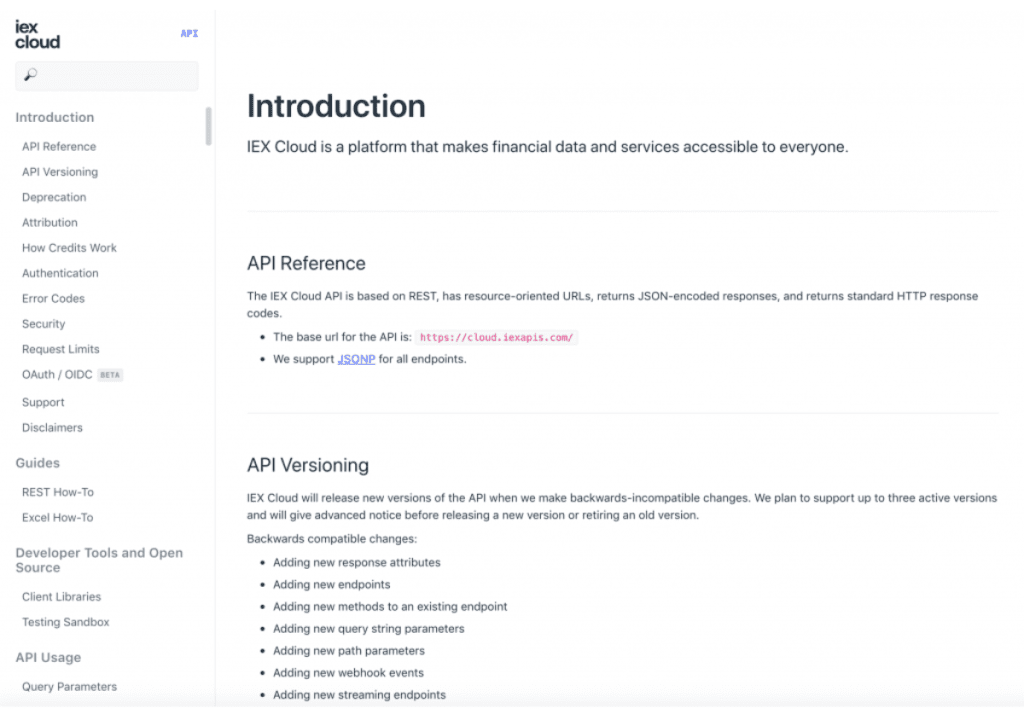Viewport: 1024px width, 720px height.
Task: Open Request Limits in sidebar
Action: (x=61, y=349)
